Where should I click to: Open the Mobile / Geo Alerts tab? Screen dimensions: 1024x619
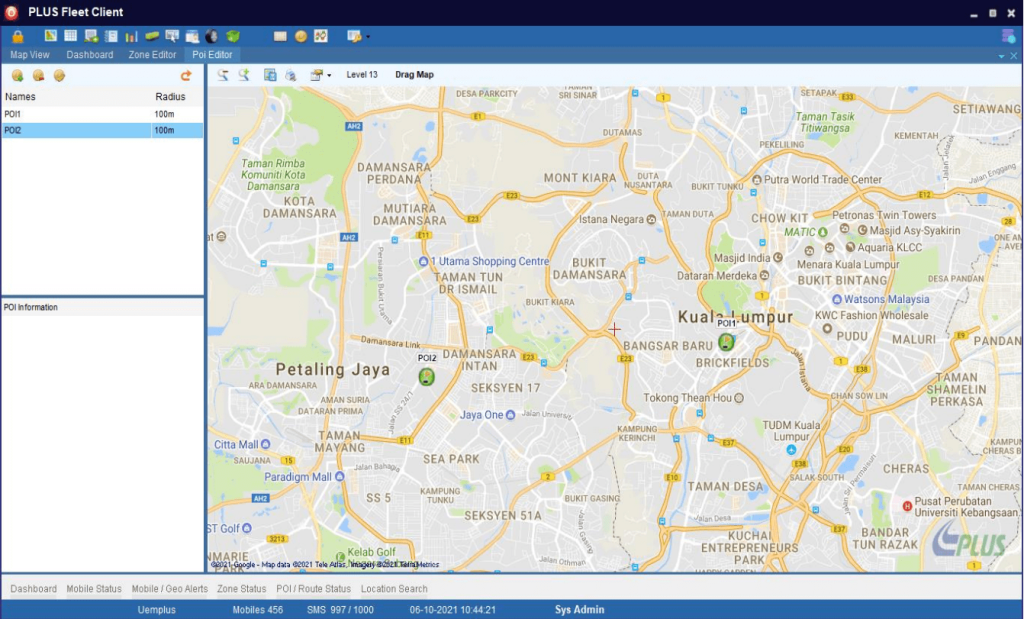[170, 589]
